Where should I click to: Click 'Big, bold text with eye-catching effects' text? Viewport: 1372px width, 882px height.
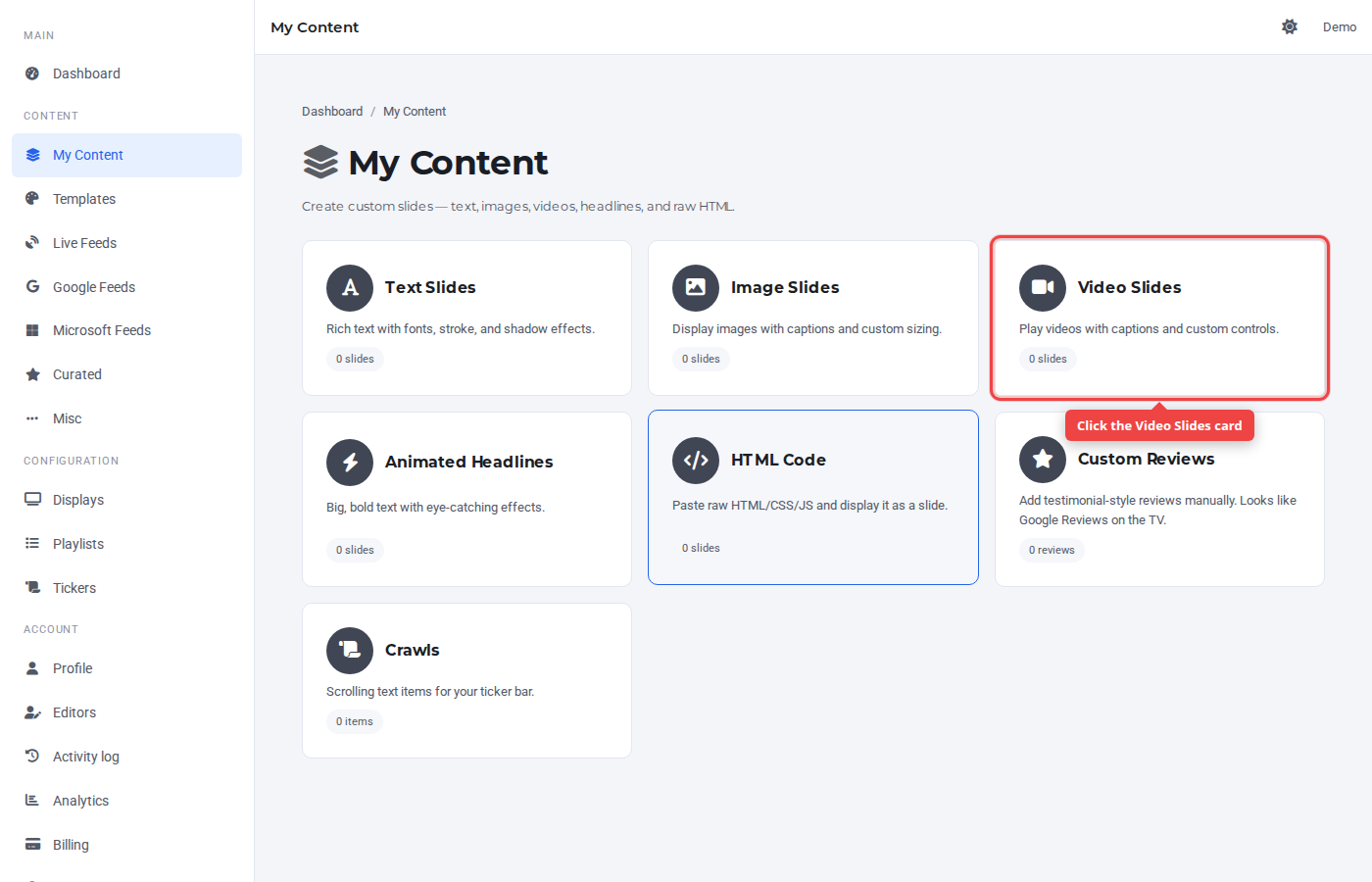tap(435, 508)
